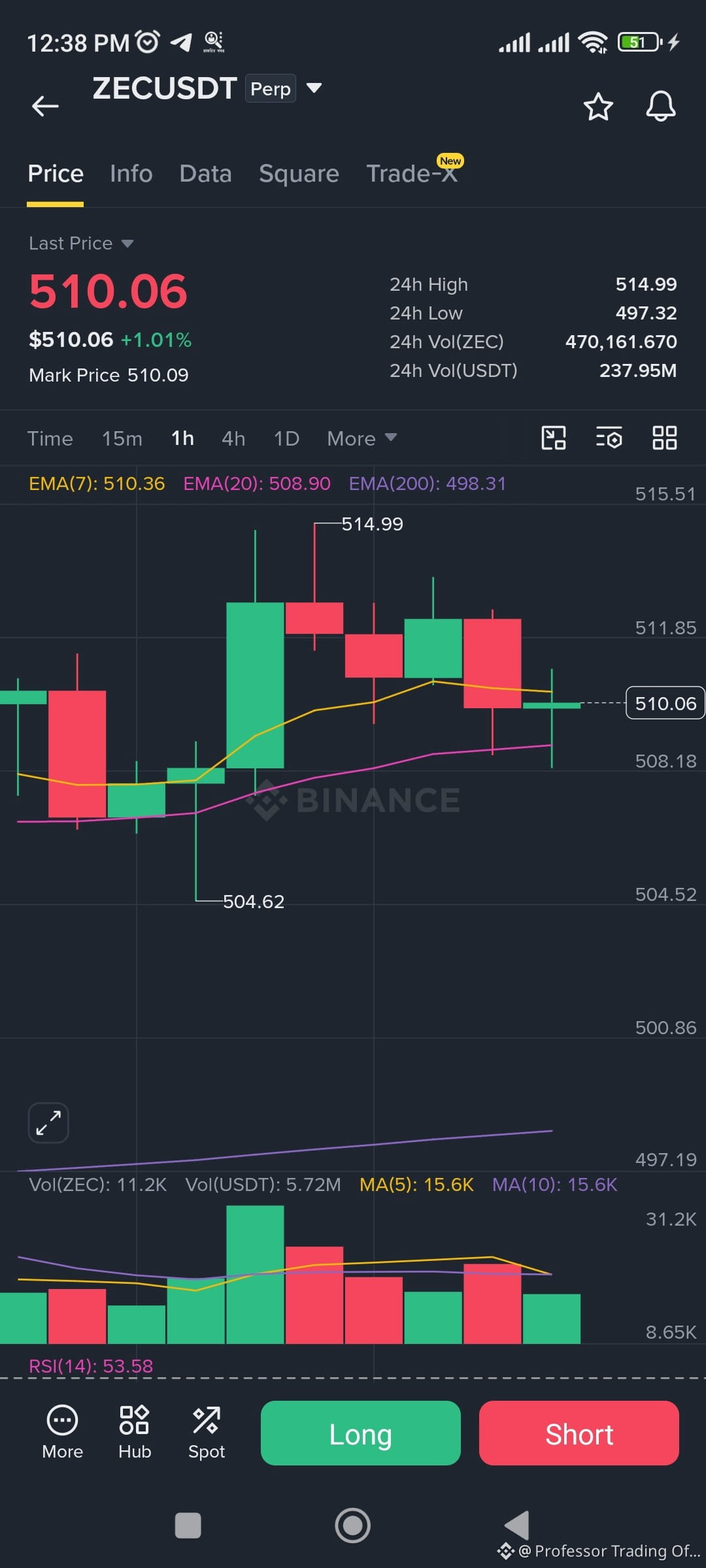Switch to the Info tab
Viewport: 706px width, 1568px height.
(131, 174)
